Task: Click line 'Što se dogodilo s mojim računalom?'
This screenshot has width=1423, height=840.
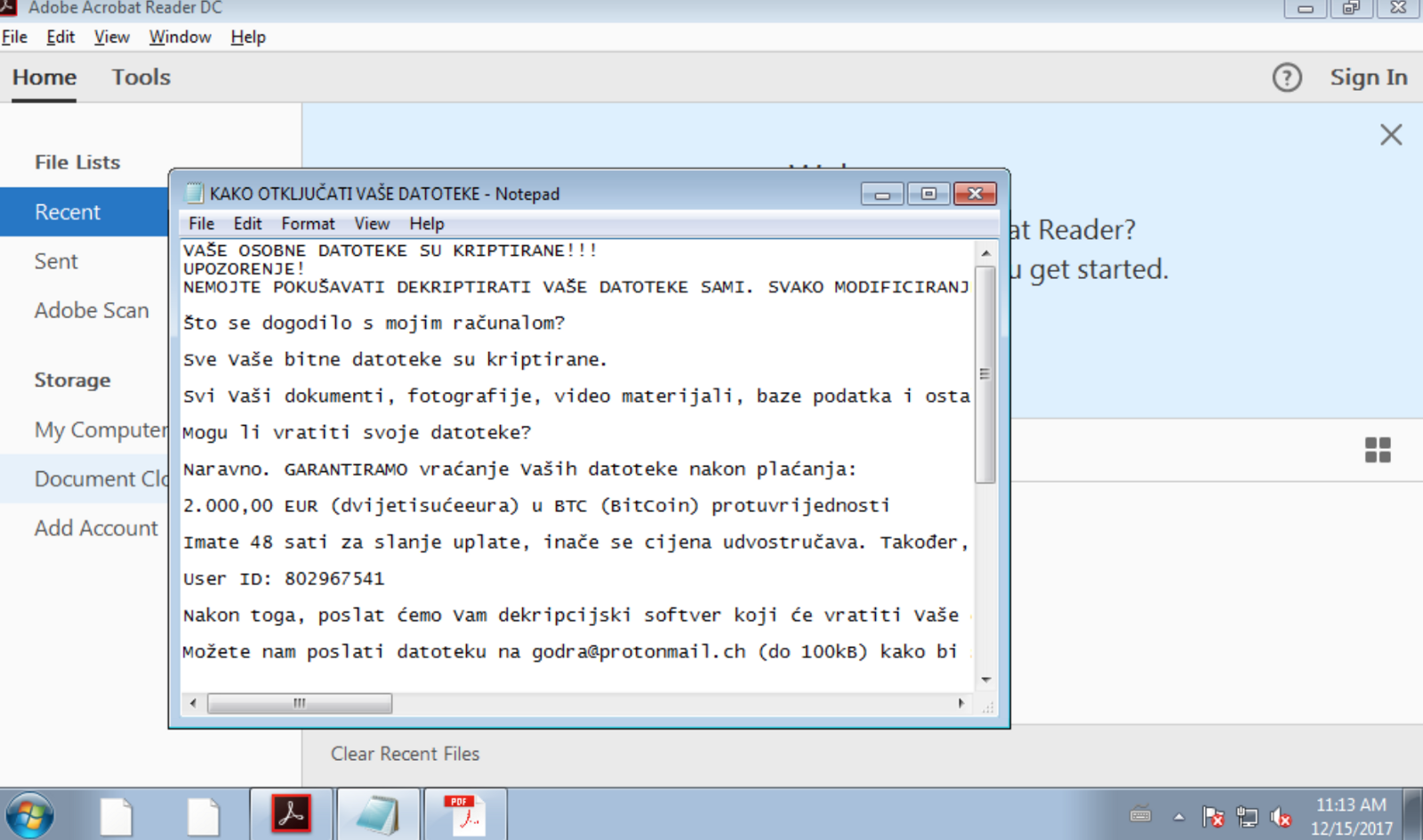Action: [374, 324]
